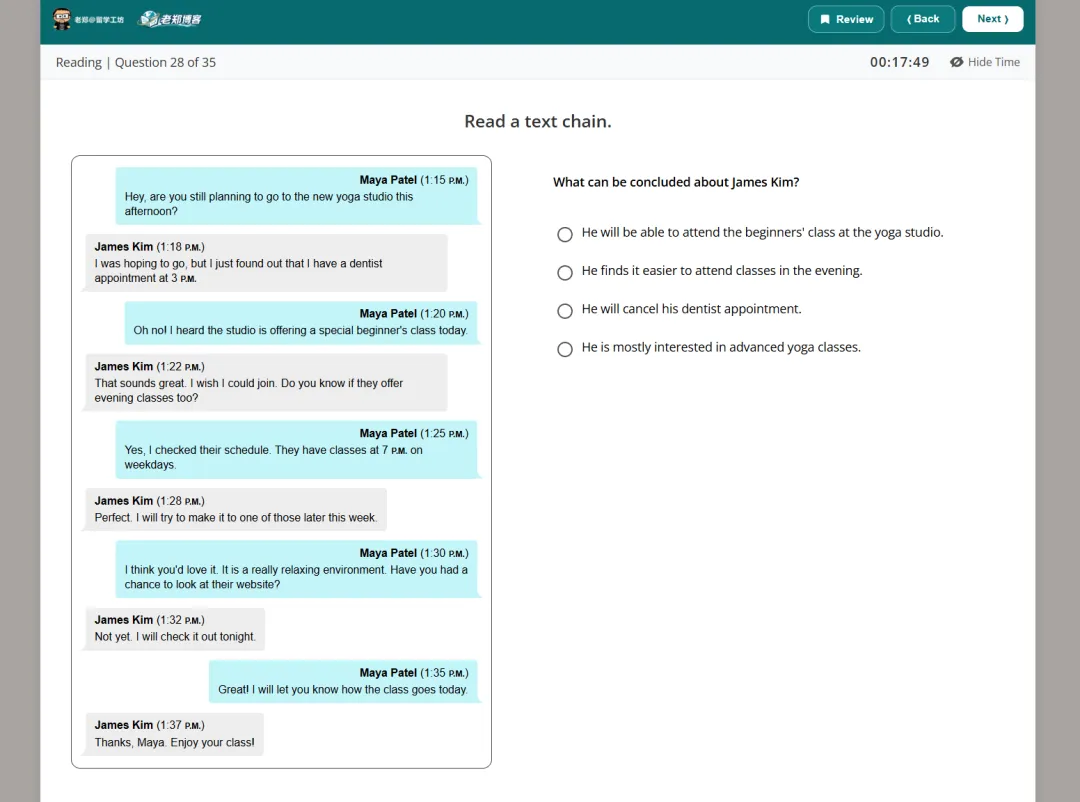This screenshot has height=802, width=1080.
Task: Click James Kim's 1:32 P.M. 'Not yet' message
Action: (x=174, y=628)
